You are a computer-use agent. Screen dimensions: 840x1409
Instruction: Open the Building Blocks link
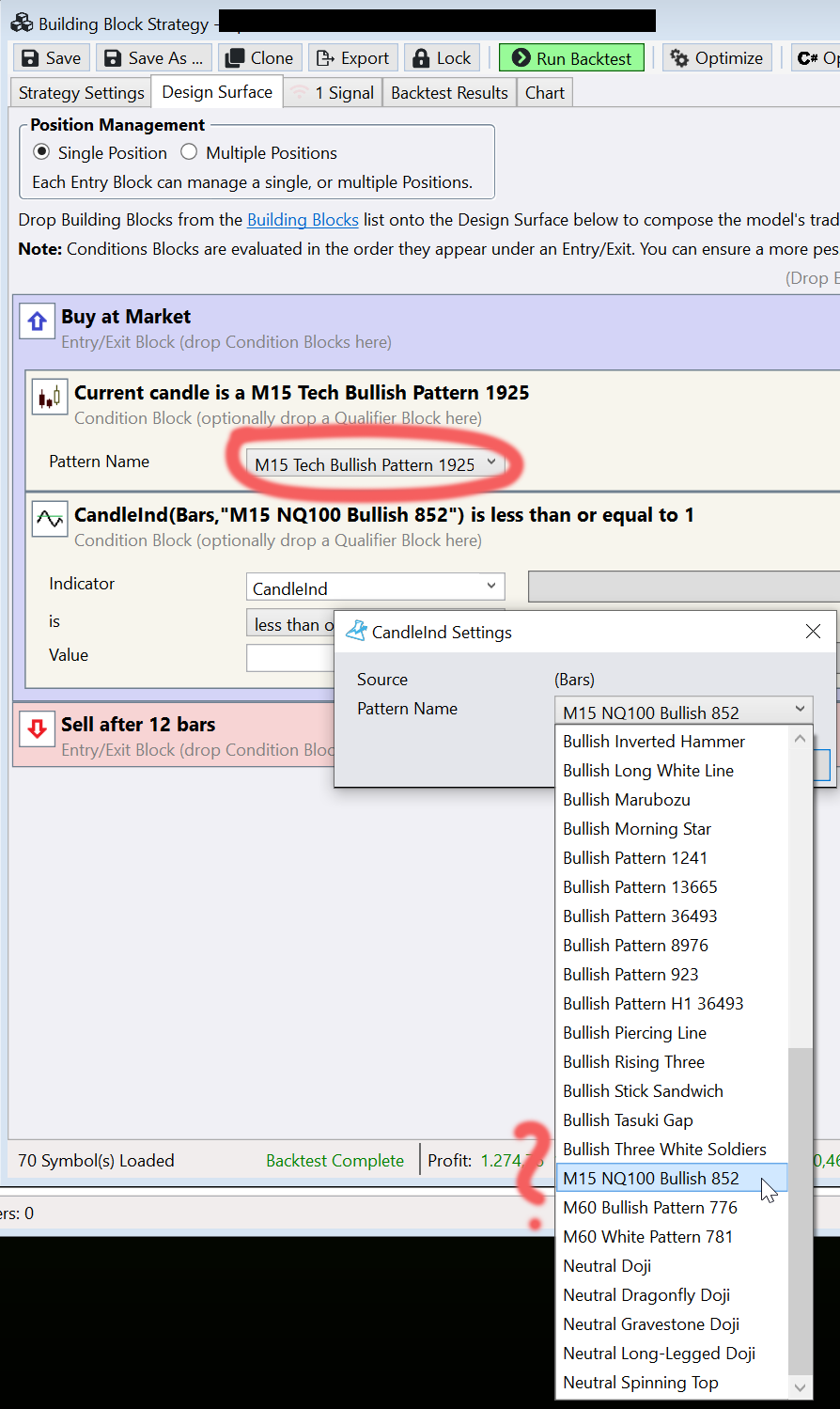[x=303, y=220]
